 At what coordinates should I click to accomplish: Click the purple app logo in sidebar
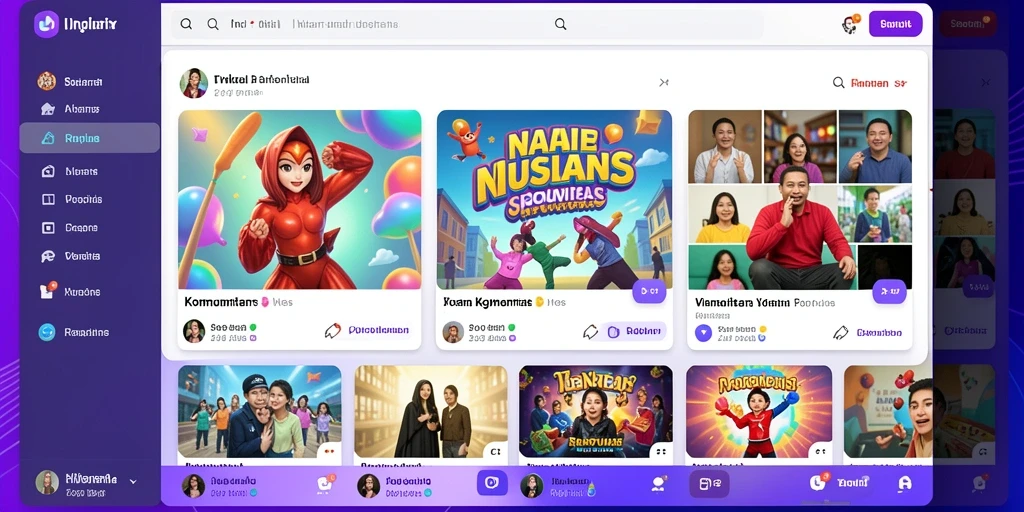pos(46,25)
